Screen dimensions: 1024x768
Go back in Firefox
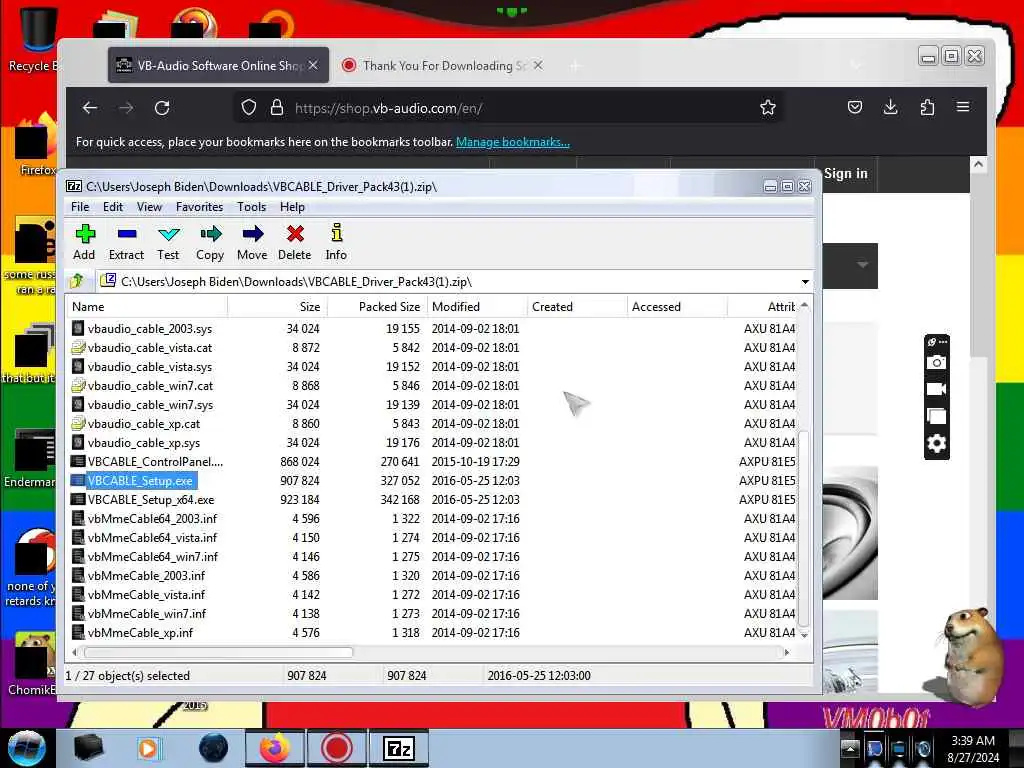click(90, 108)
